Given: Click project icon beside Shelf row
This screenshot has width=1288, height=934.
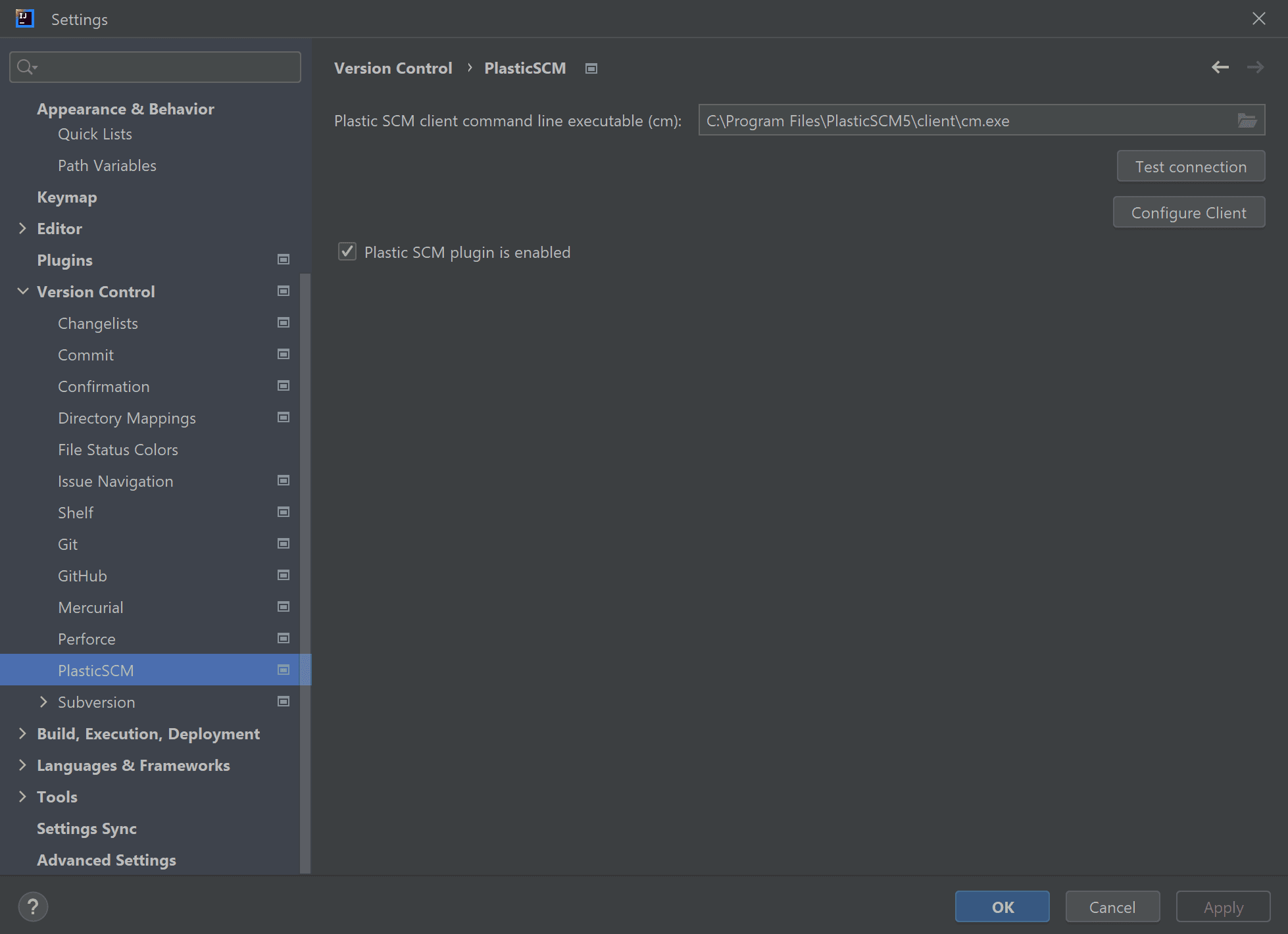Looking at the screenshot, I should point(284,512).
